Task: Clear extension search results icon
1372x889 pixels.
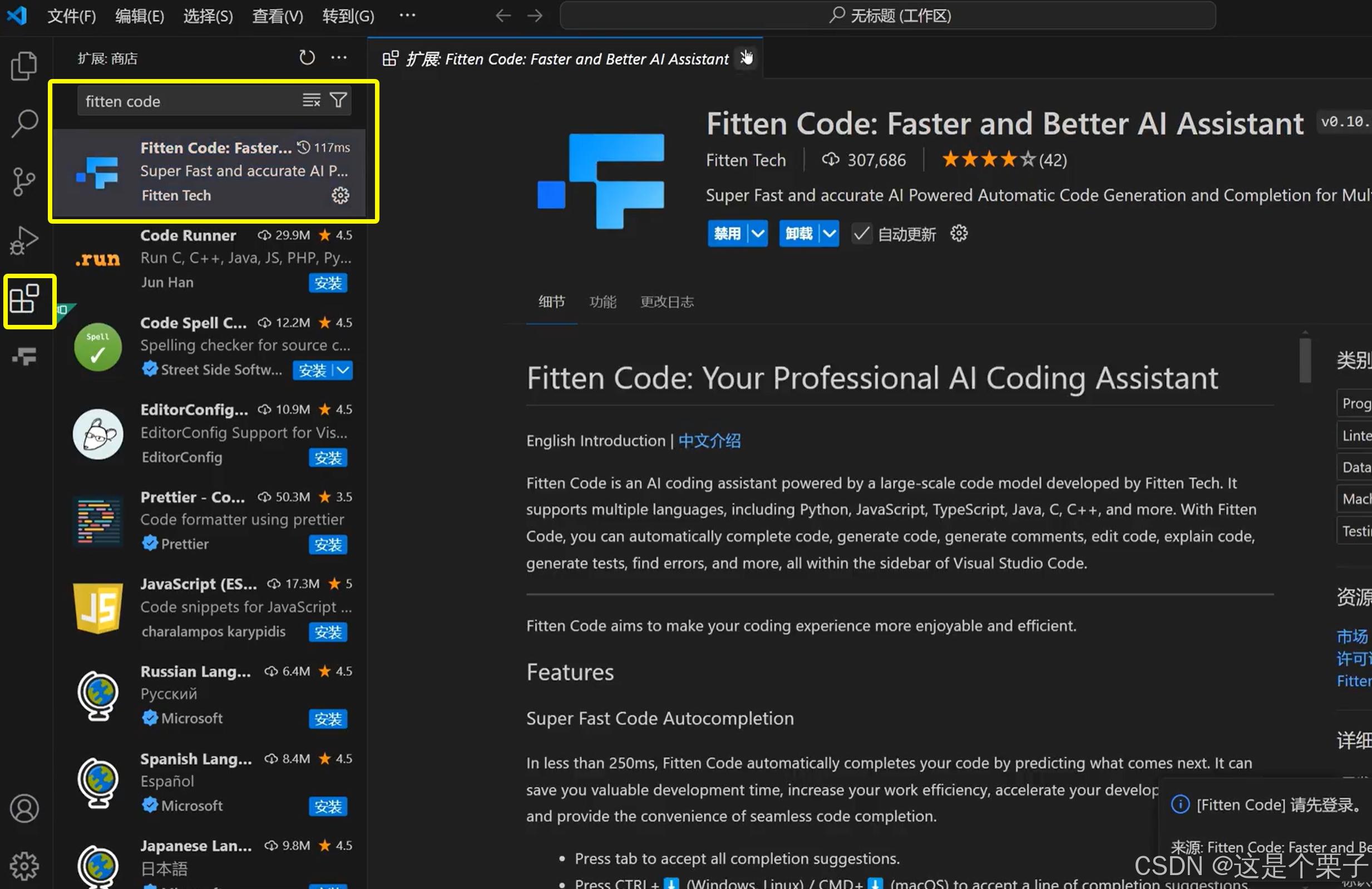Action: [312, 100]
